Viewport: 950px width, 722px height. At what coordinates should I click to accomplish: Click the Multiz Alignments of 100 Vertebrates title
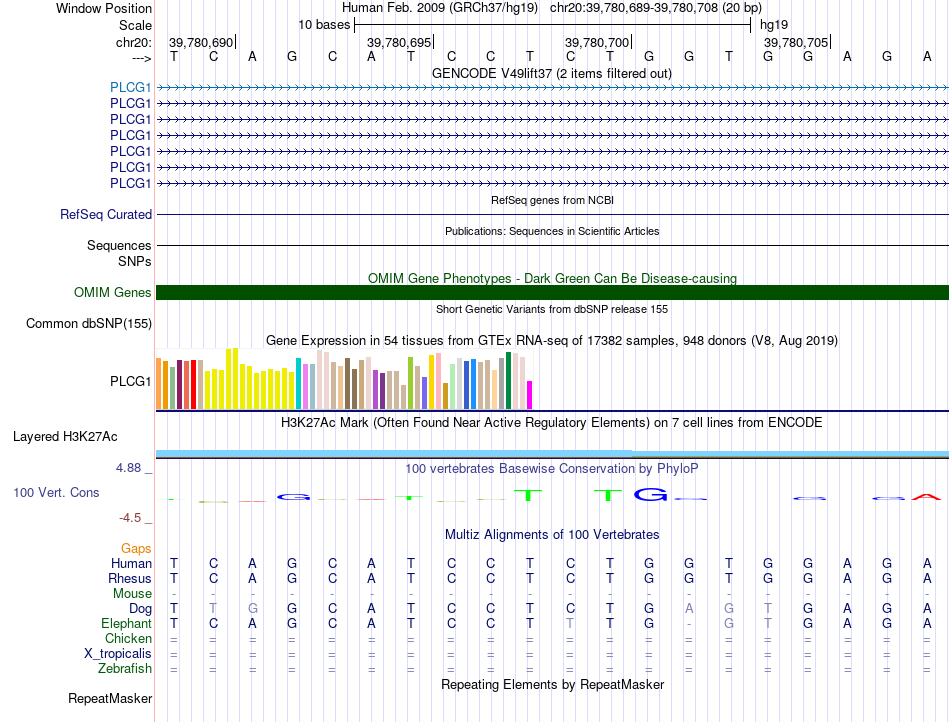coord(551,535)
